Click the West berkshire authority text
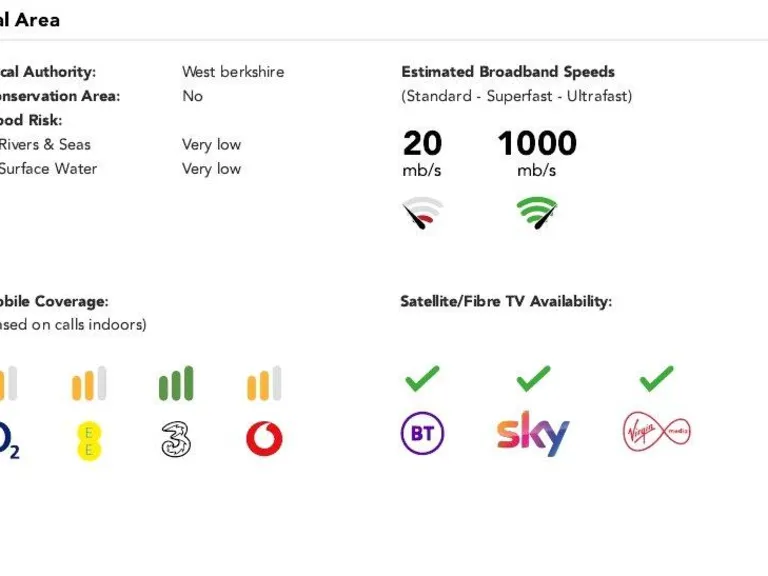 tap(233, 72)
